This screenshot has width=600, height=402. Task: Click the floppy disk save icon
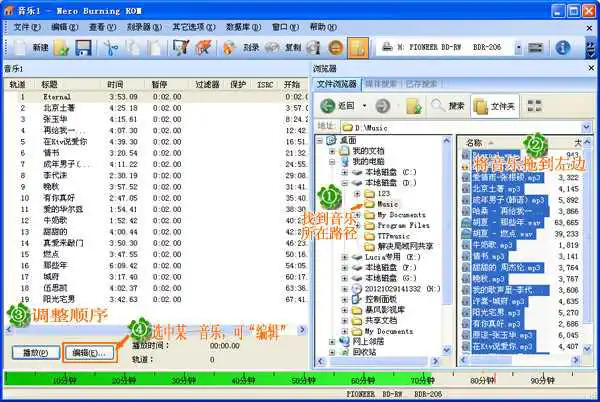(x=83, y=48)
